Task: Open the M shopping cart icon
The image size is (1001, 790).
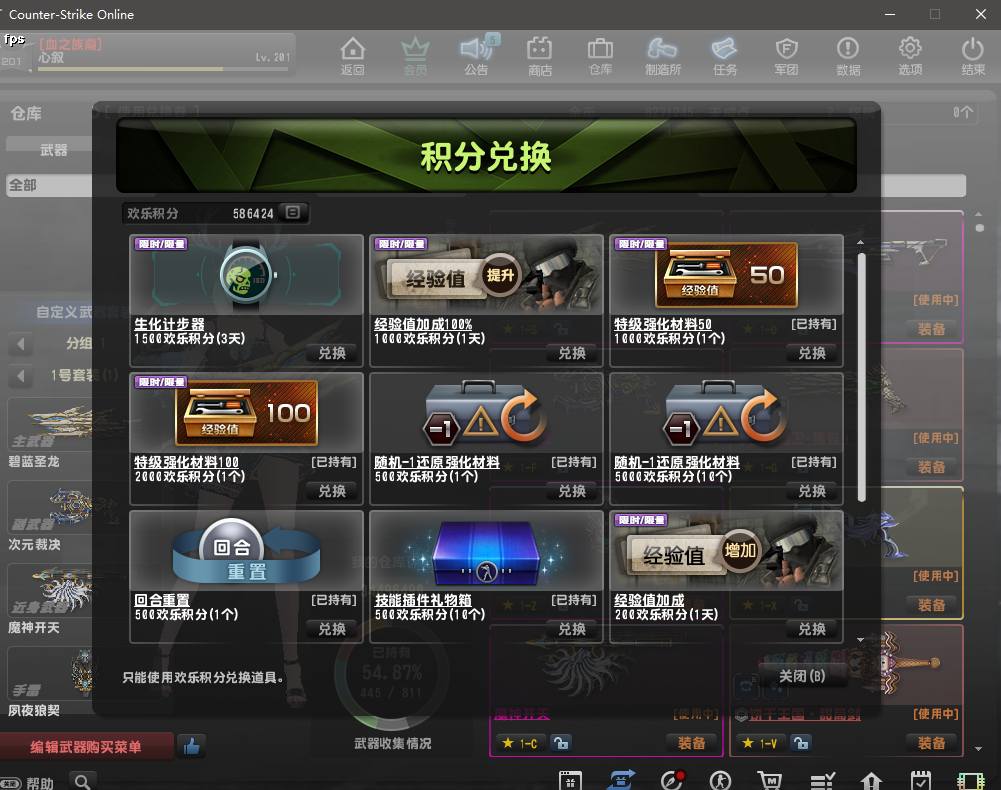Action: point(770,780)
